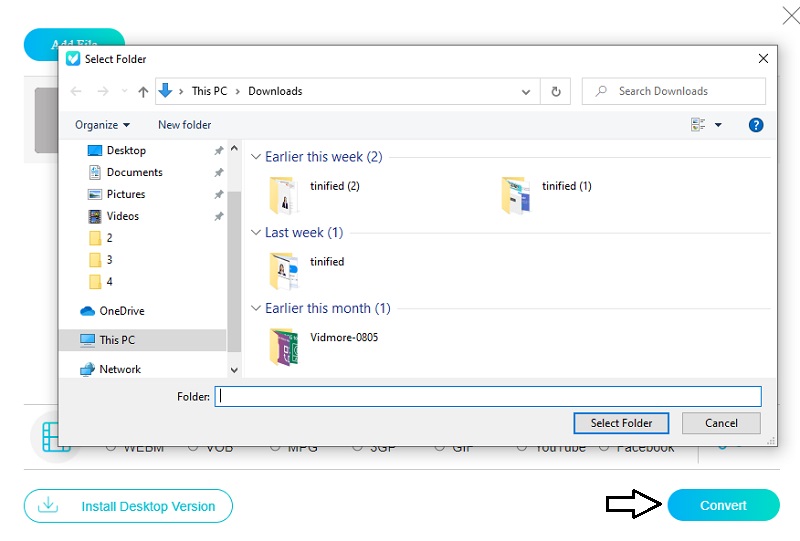Click New folder in the toolbar
The height and width of the screenshot is (541, 800).
[x=184, y=125]
